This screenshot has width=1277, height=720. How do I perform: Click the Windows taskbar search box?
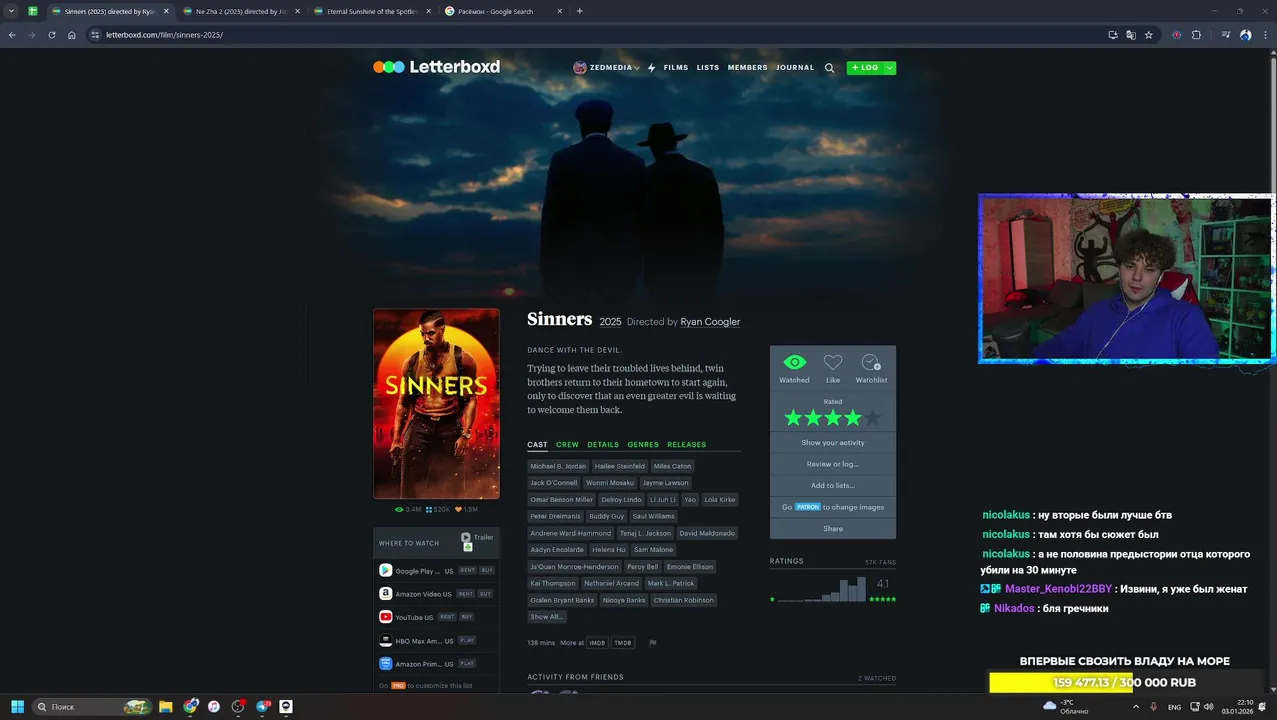click(92, 707)
